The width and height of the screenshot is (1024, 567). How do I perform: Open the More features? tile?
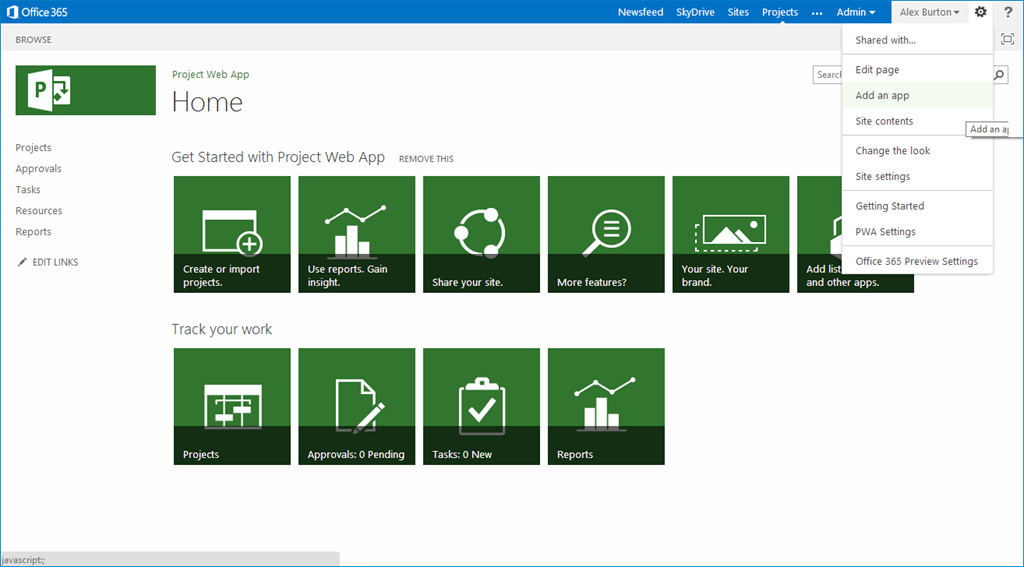pos(606,235)
